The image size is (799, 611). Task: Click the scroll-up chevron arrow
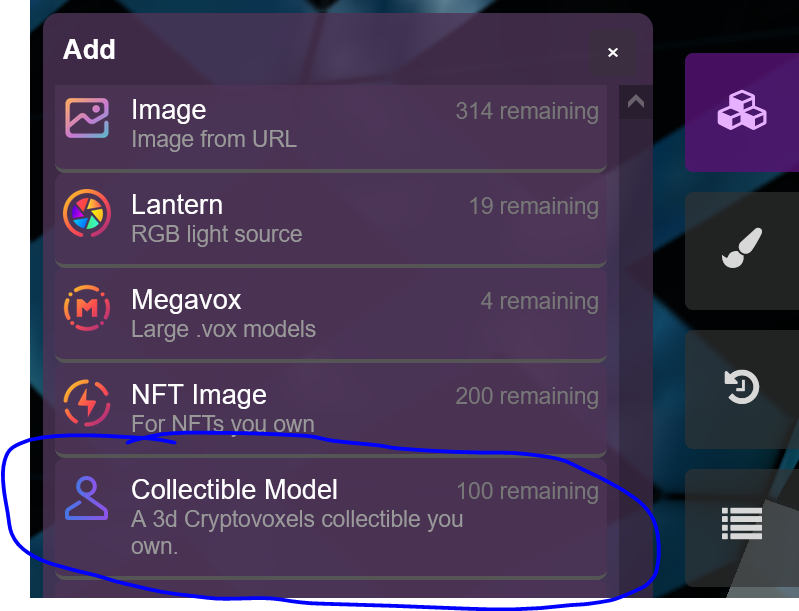pyautogui.click(x=635, y=102)
